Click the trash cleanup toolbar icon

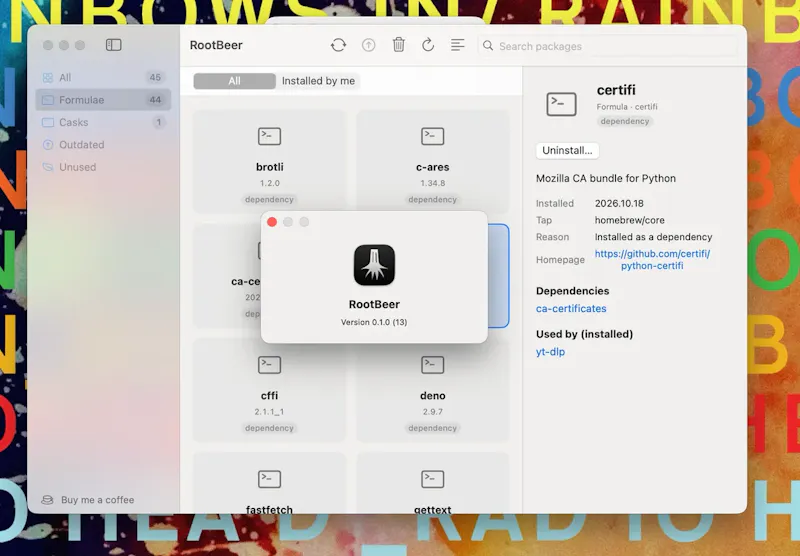coord(398,45)
